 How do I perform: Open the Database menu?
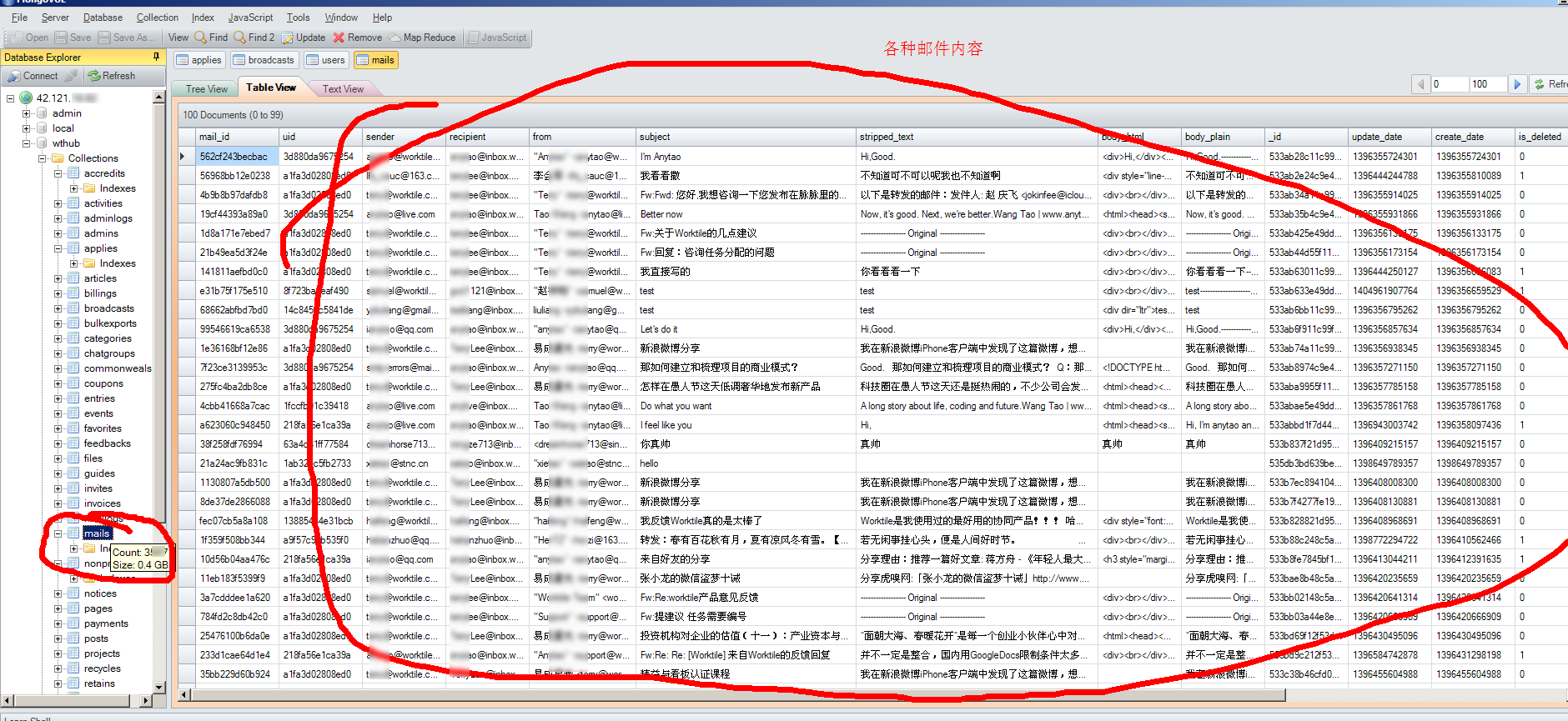click(103, 18)
